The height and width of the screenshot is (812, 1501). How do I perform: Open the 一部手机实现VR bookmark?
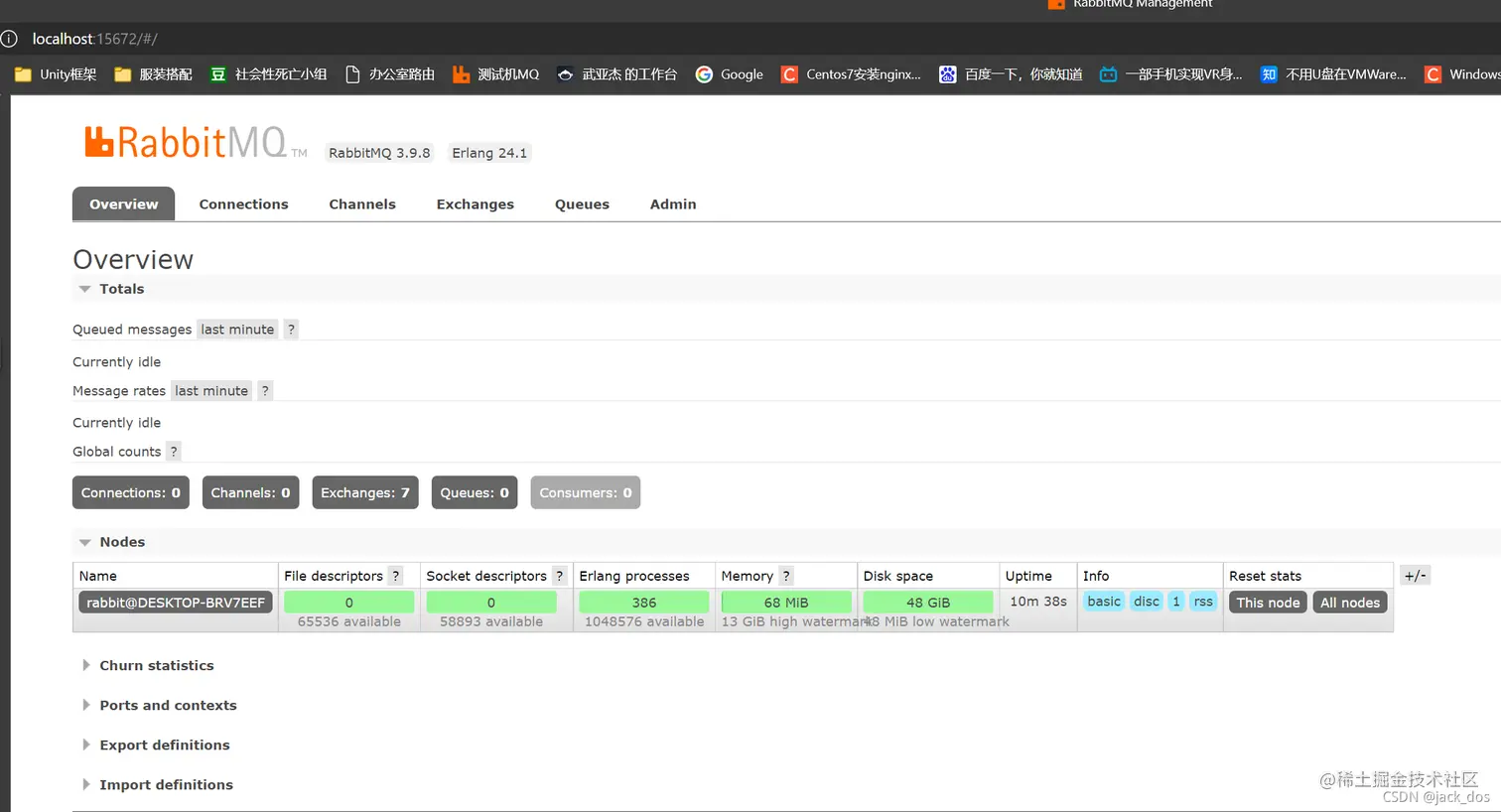pos(1170,74)
